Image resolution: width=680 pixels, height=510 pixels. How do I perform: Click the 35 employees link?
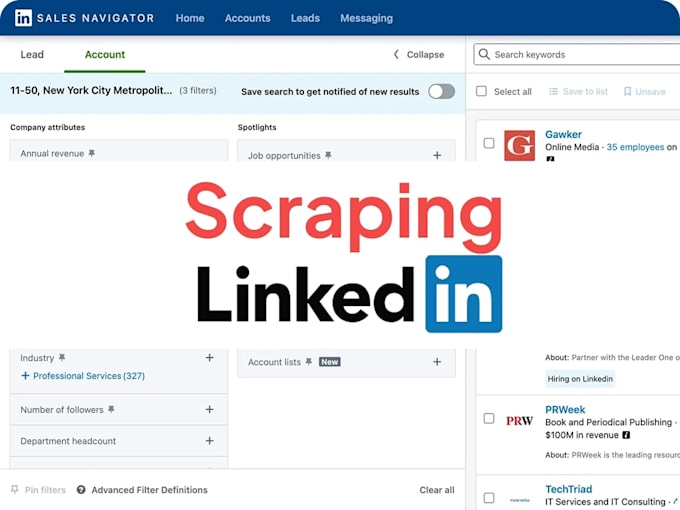pyautogui.click(x=635, y=147)
